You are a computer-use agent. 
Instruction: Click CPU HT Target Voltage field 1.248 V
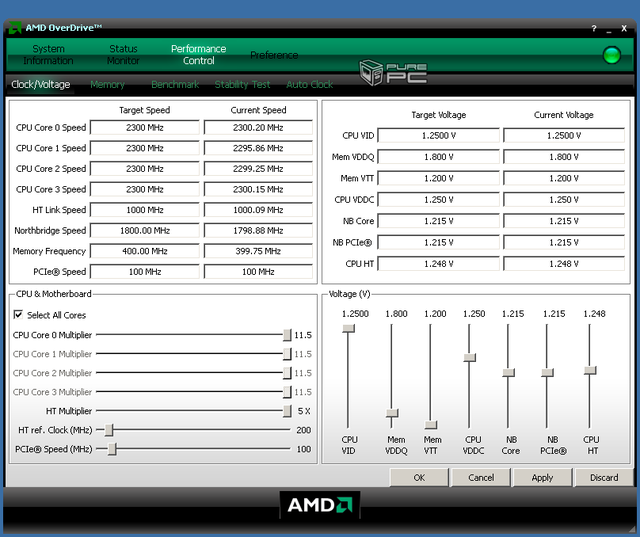(438, 264)
